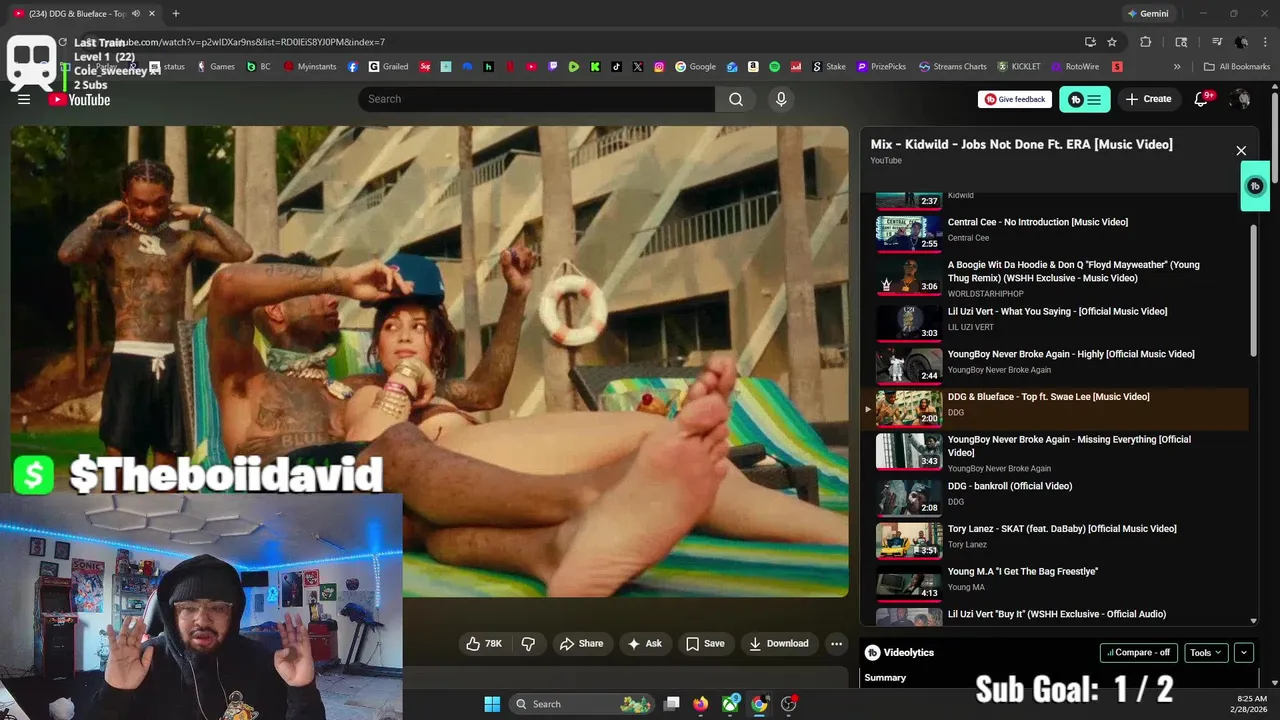The image size is (1280, 720).
Task: Open the YouTube hamburger guide menu
Action: tap(24, 99)
